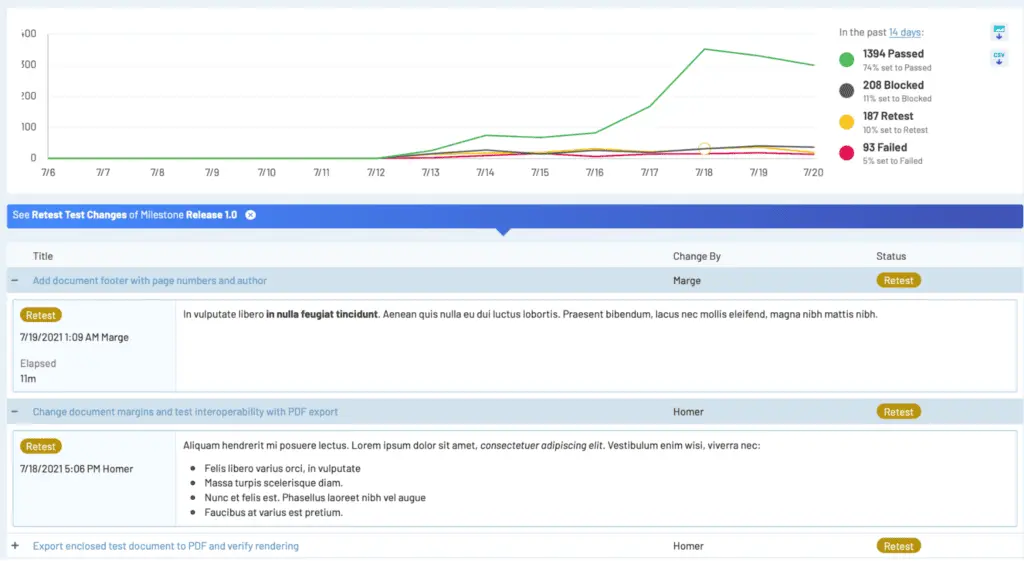
Task: Click the Title column header
Action: [42, 256]
